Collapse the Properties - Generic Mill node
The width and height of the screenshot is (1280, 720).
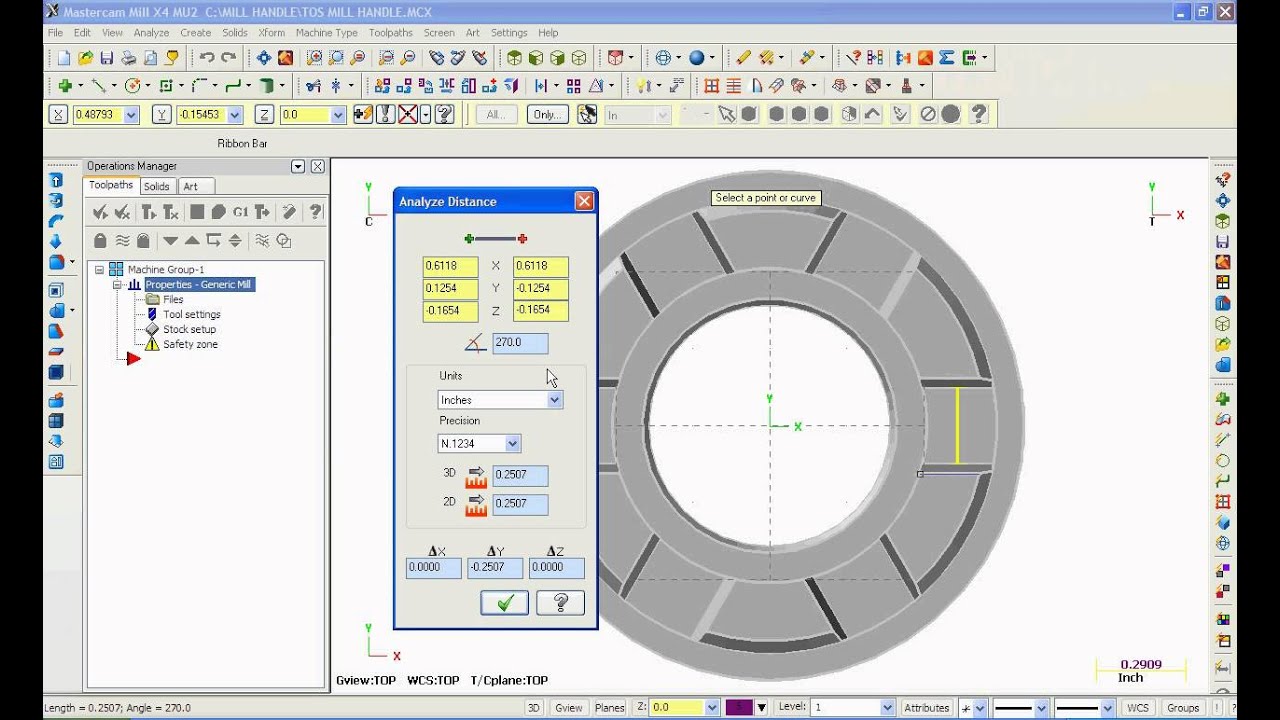coord(117,285)
